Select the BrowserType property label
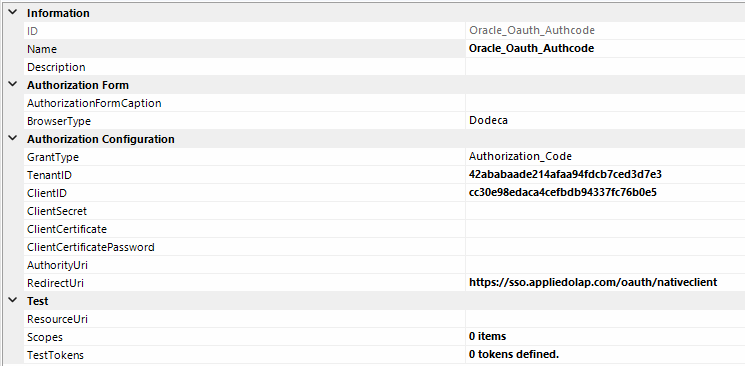Screen dimensions: 745x366 [x=59, y=121]
